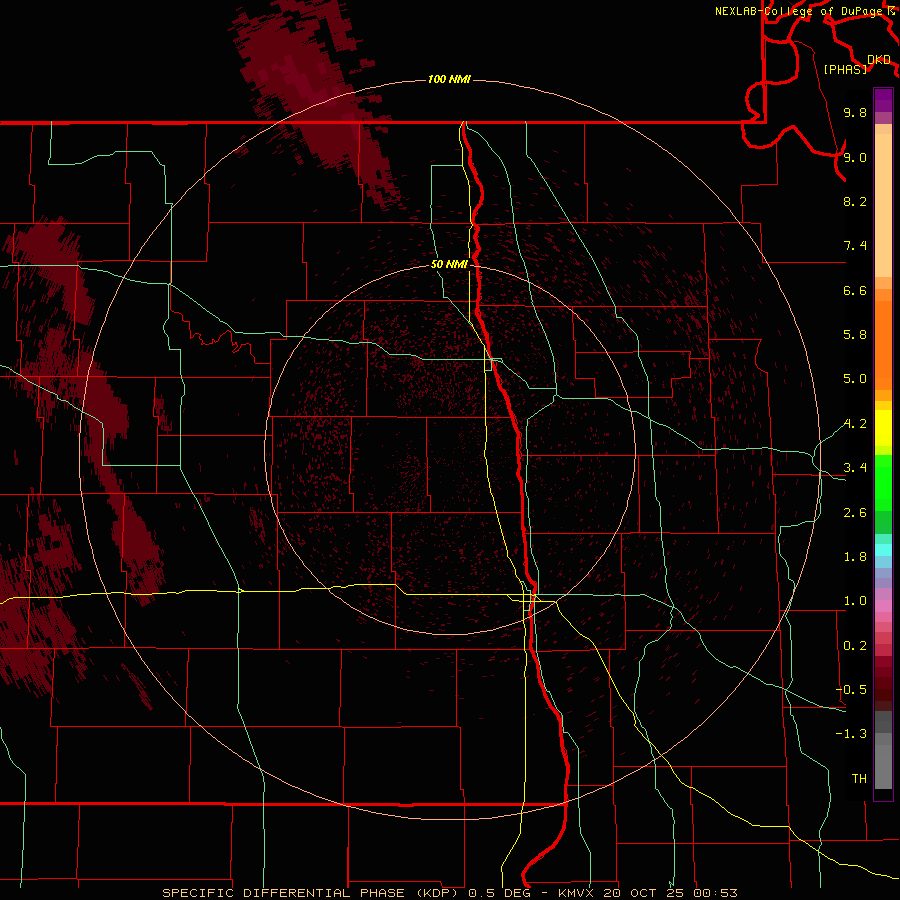Select the 9.8 legend value
Image resolution: width=900 pixels, height=900 pixels.
(855, 112)
